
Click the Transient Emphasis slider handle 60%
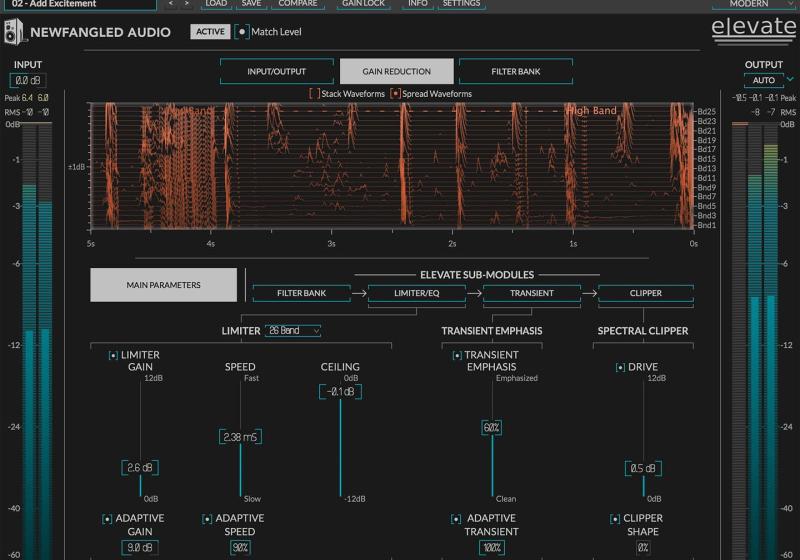[x=491, y=427]
